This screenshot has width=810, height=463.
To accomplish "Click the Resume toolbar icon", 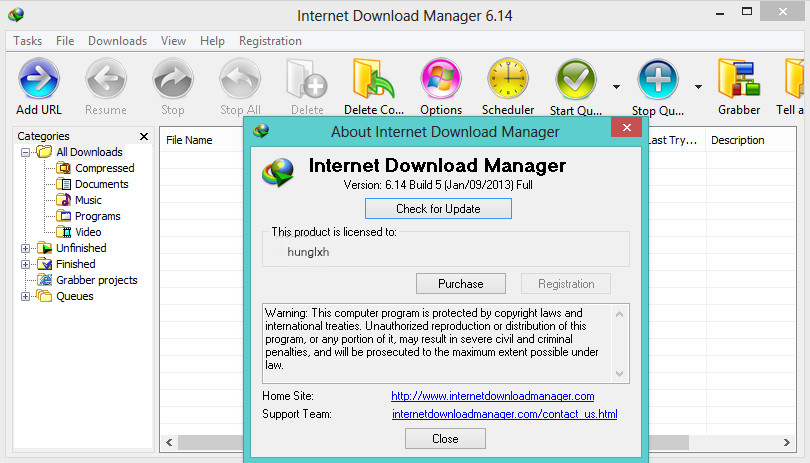I will (x=106, y=79).
